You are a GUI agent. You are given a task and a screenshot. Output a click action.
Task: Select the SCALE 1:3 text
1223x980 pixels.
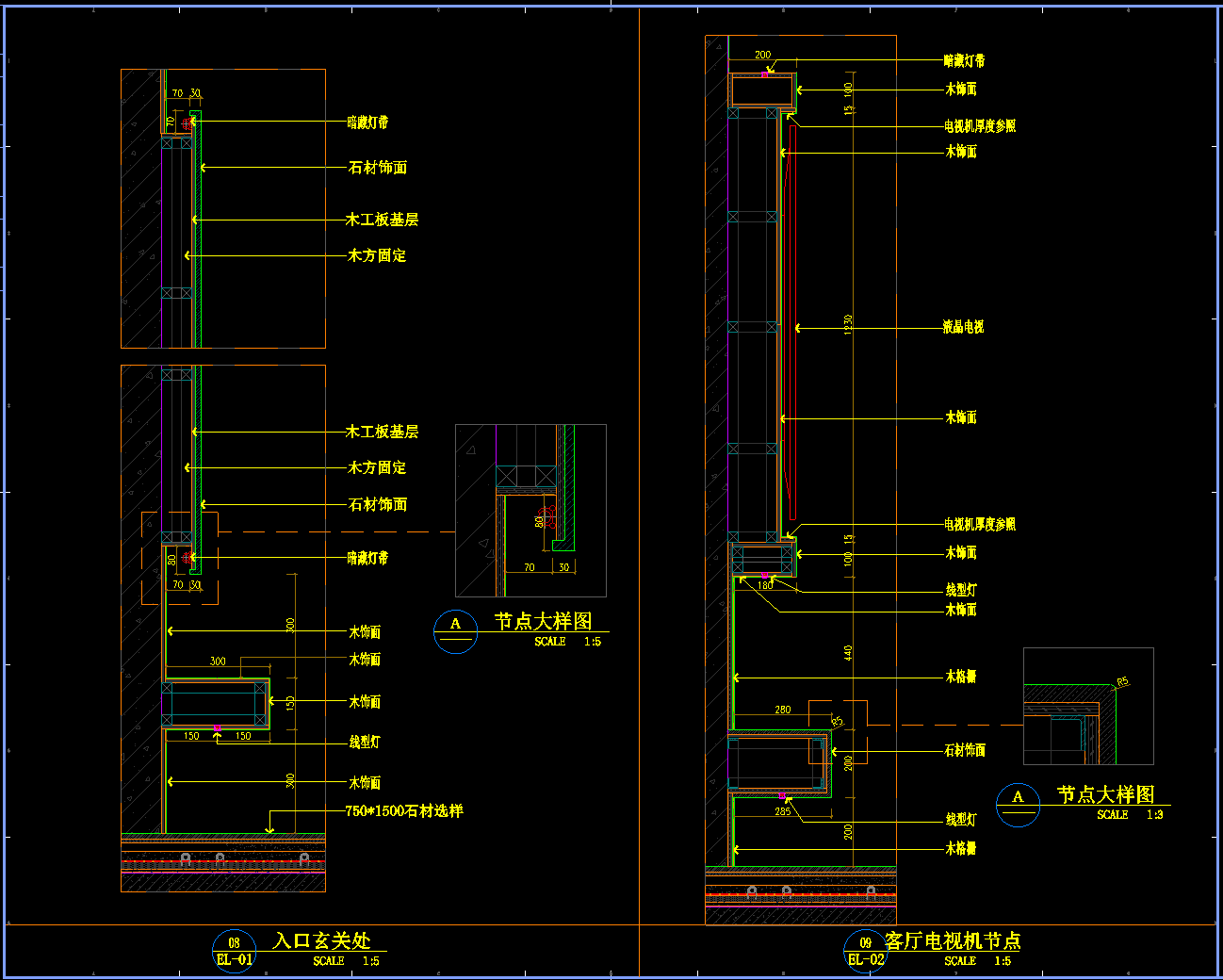[x=1130, y=814]
